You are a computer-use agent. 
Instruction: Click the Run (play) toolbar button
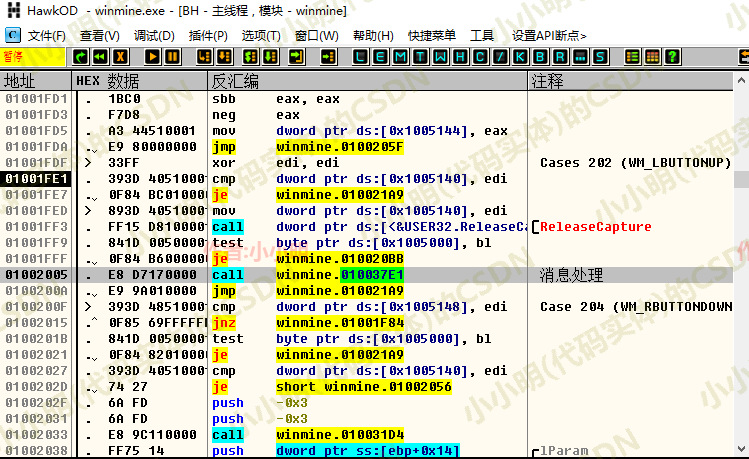click(x=152, y=57)
